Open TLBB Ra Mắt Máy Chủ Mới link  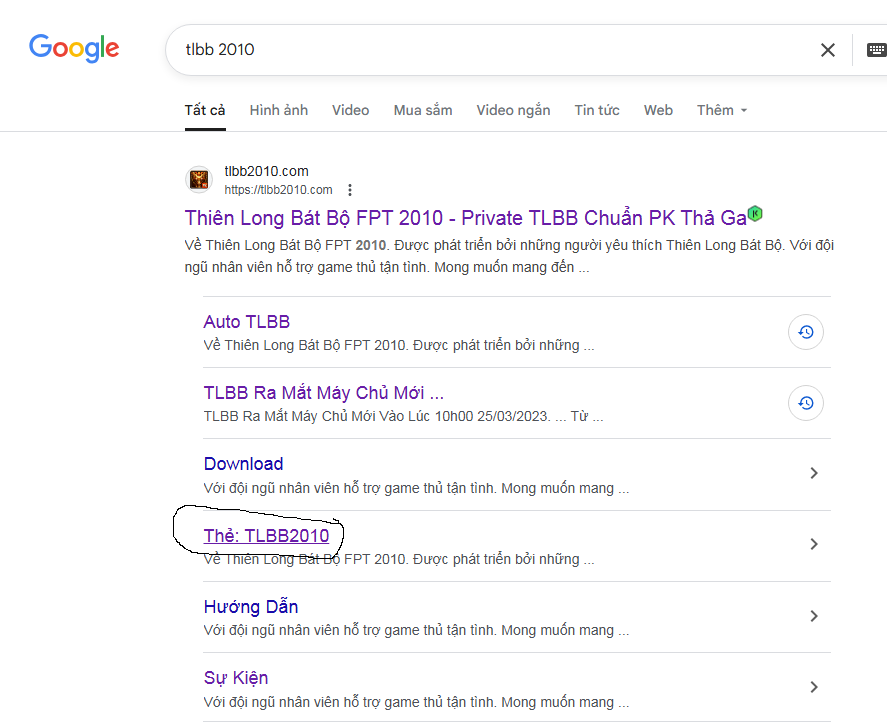click(324, 393)
